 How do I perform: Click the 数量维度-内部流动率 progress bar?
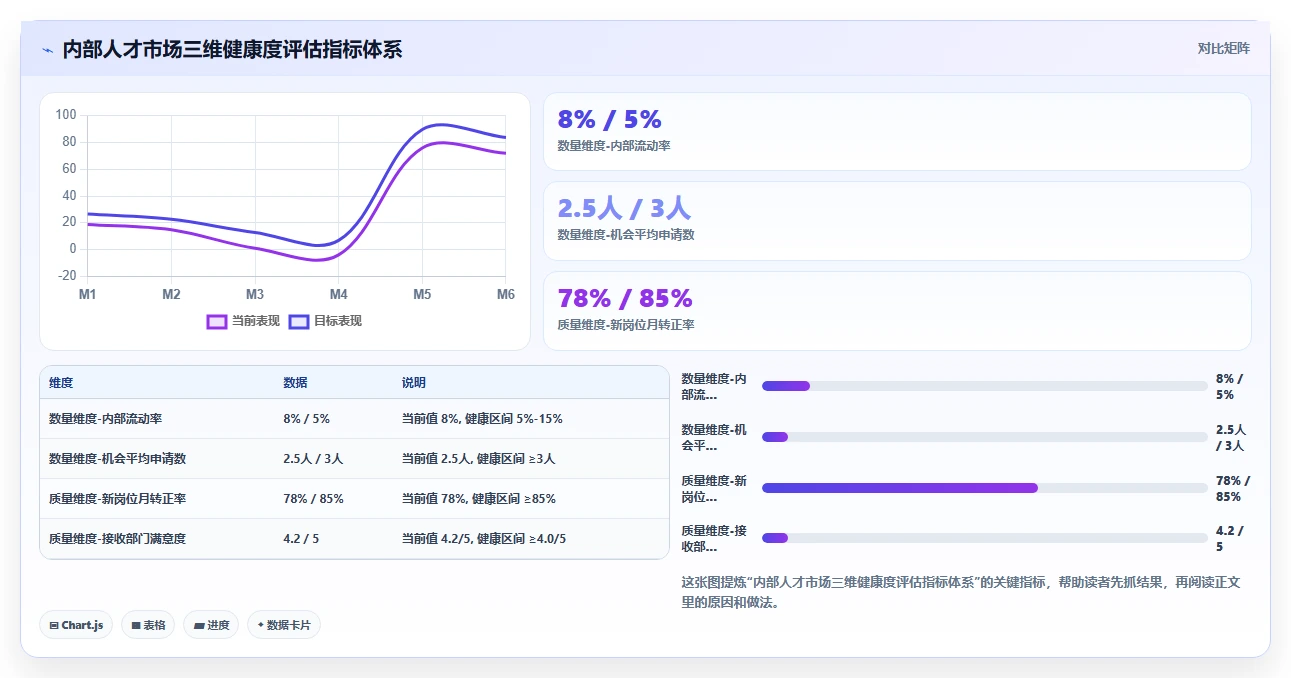(985, 386)
